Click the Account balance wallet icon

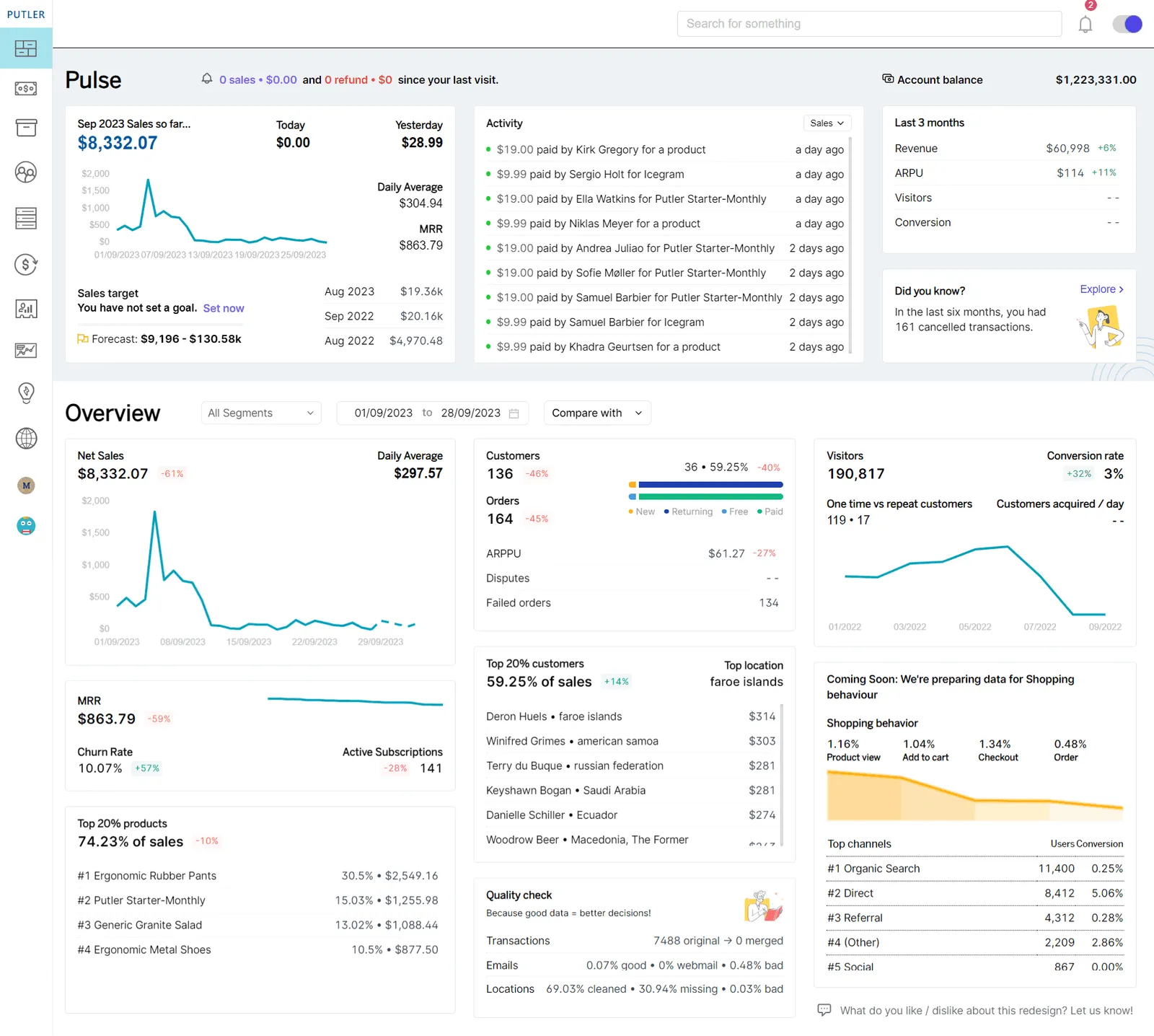point(888,79)
